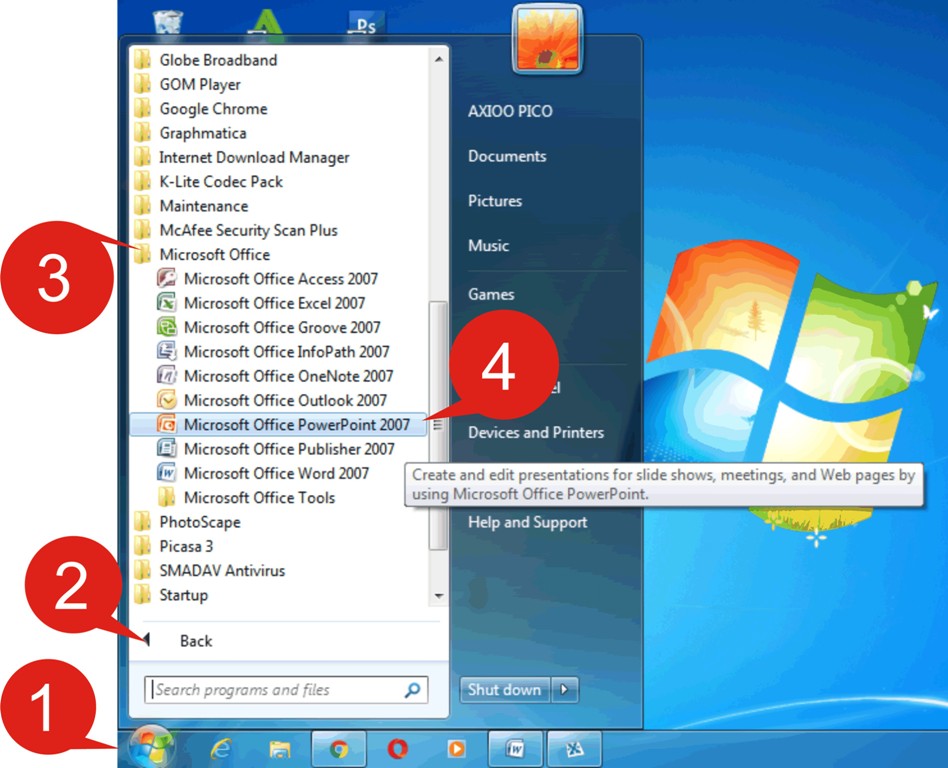Open AXIOO PICO user folder
The height and width of the screenshot is (768, 948).
tap(510, 111)
